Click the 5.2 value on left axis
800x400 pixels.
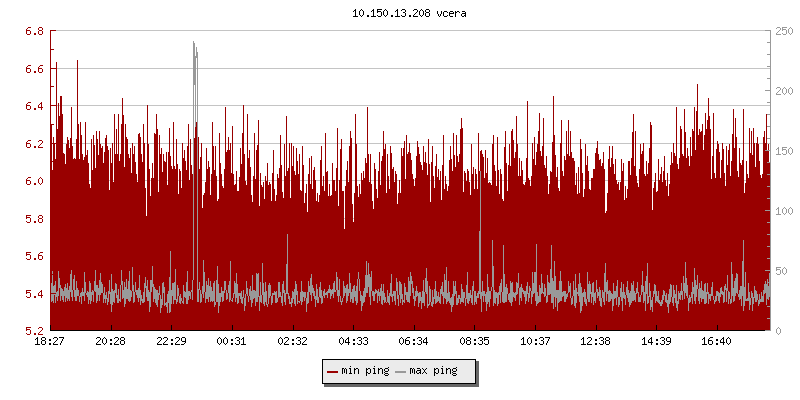pos(33,331)
